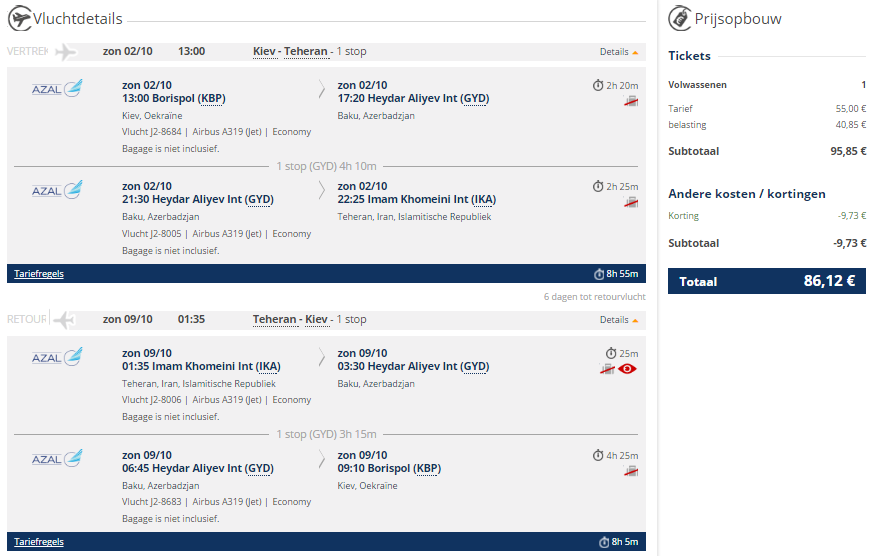Click GYD code in 21:30 Heydar Aliyev departure

point(259,200)
